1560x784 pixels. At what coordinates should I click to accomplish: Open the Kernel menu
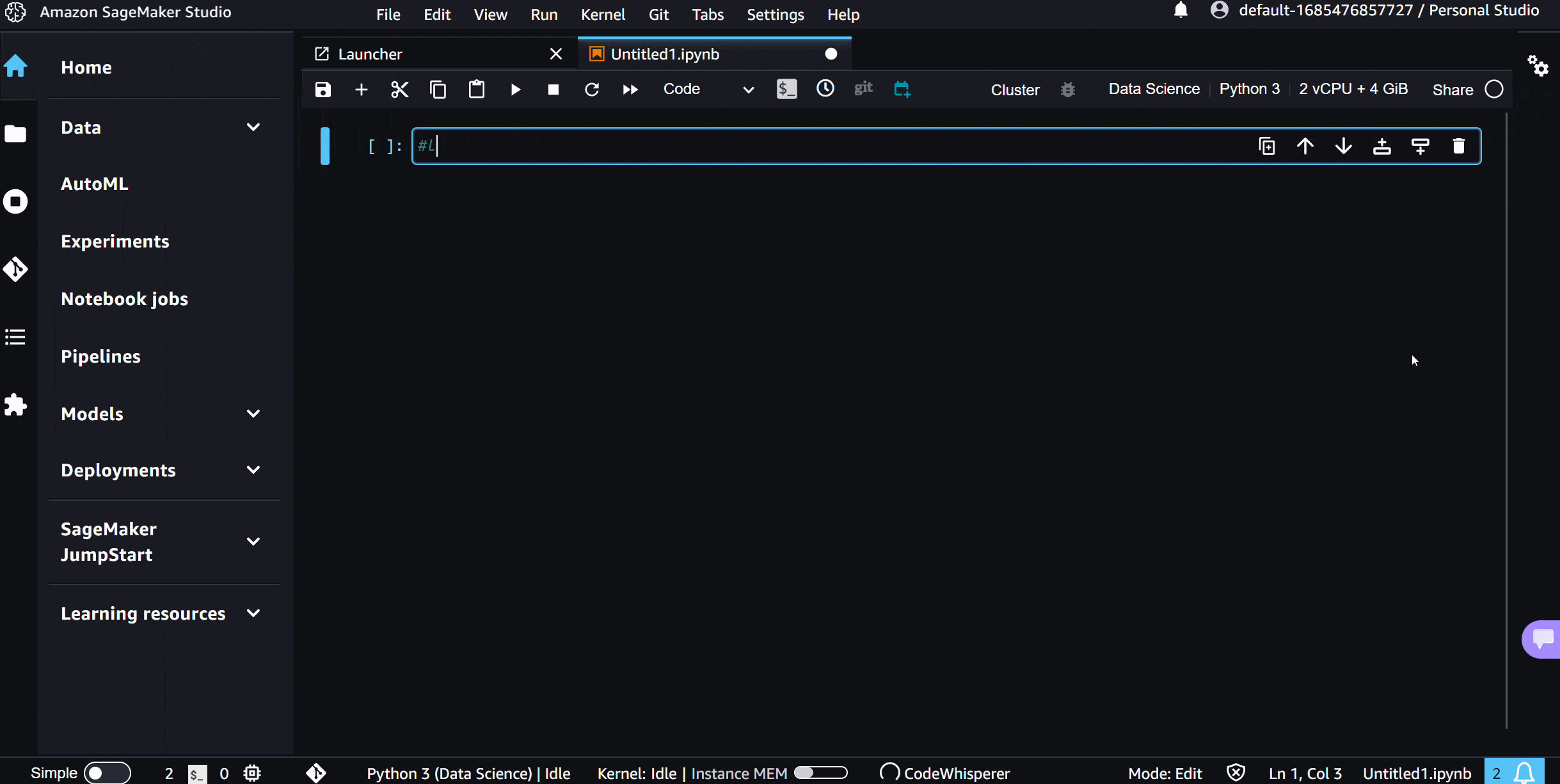(602, 14)
